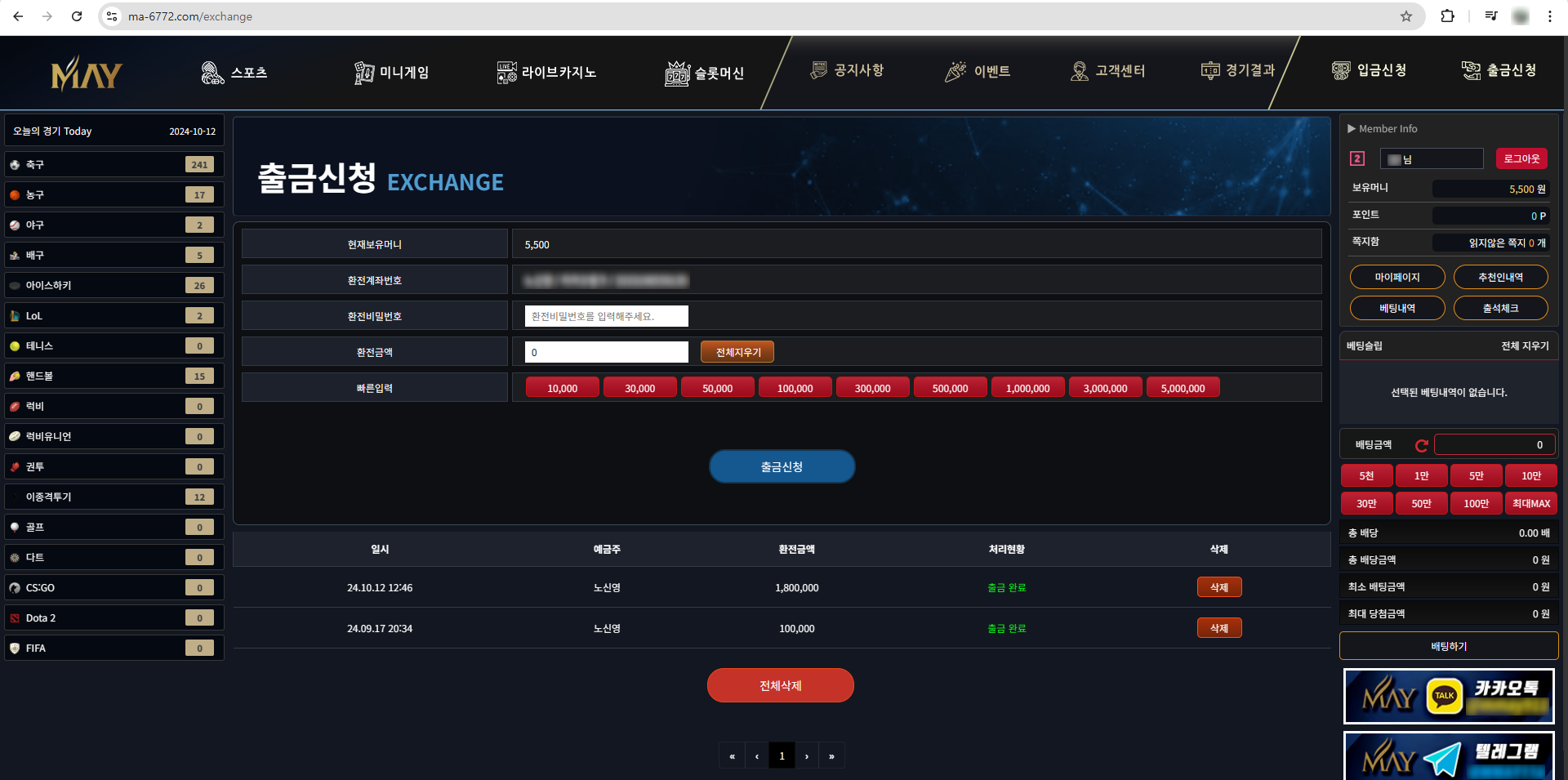
Task: Click the deposit (입금신청) icon
Action: [x=1341, y=70]
